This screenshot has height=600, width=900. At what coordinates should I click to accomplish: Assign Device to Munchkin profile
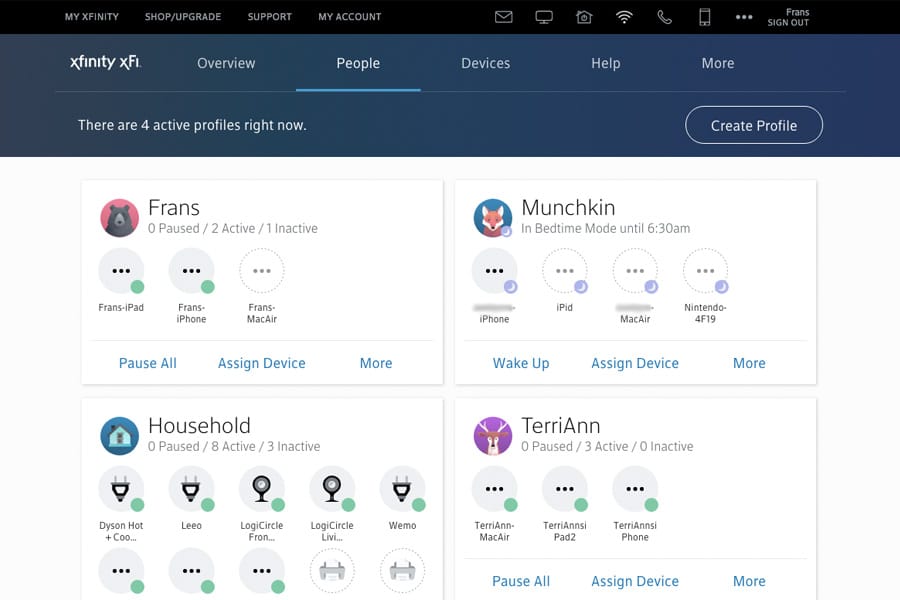(635, 363)
